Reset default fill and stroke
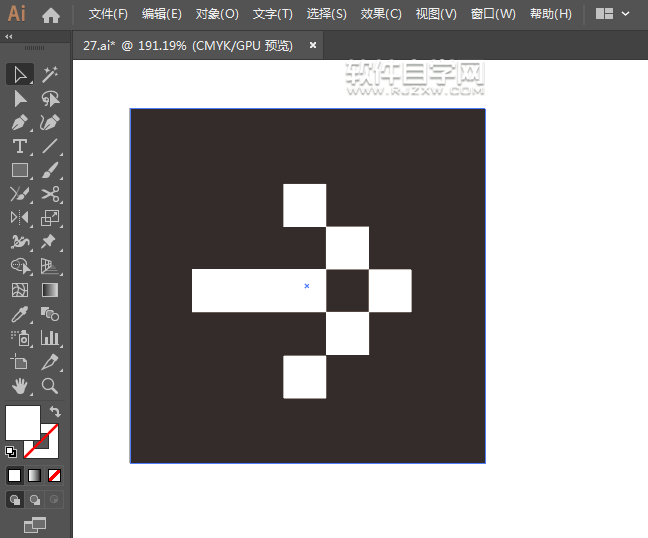The image size is (648, 538). click(x=11, y=452)
